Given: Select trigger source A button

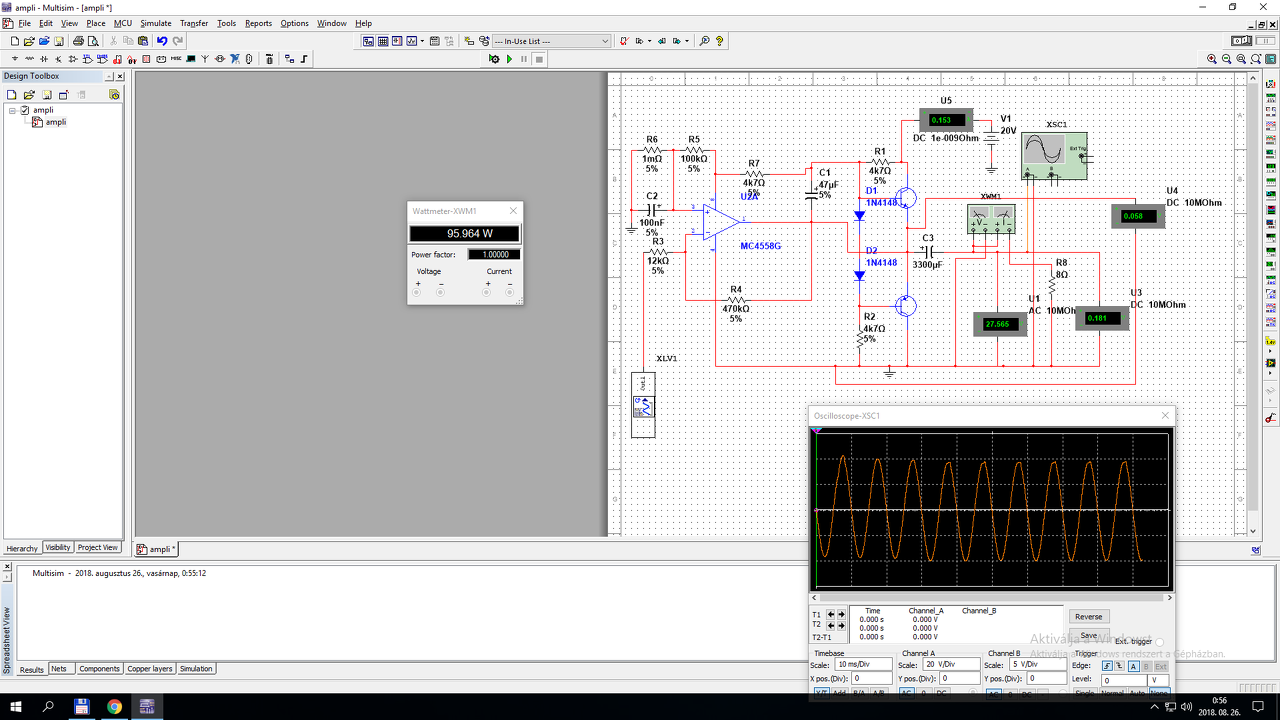Looking at the screenshot, I should click(1133, 666).
